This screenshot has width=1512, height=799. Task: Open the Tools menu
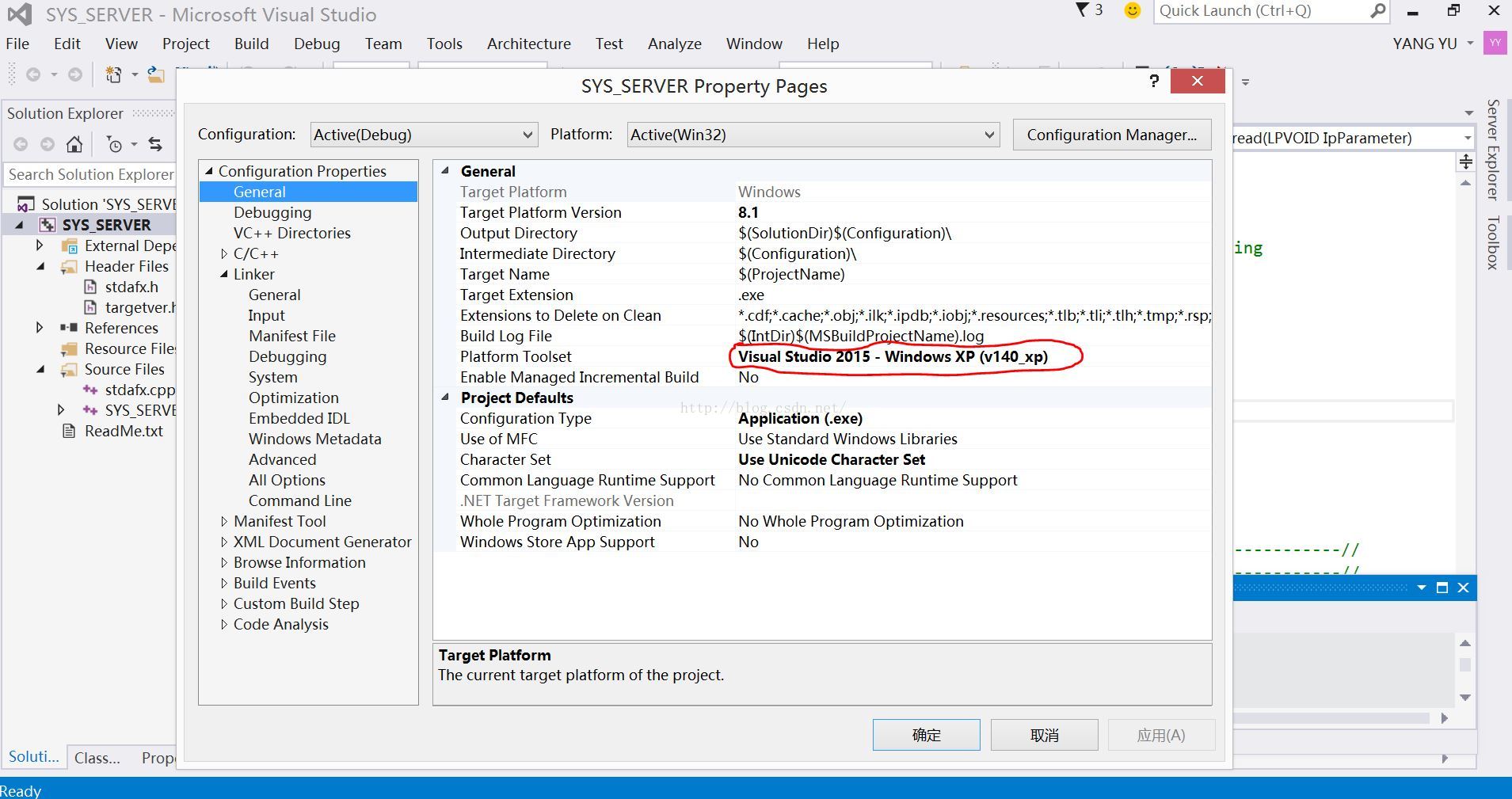point(444,44)
